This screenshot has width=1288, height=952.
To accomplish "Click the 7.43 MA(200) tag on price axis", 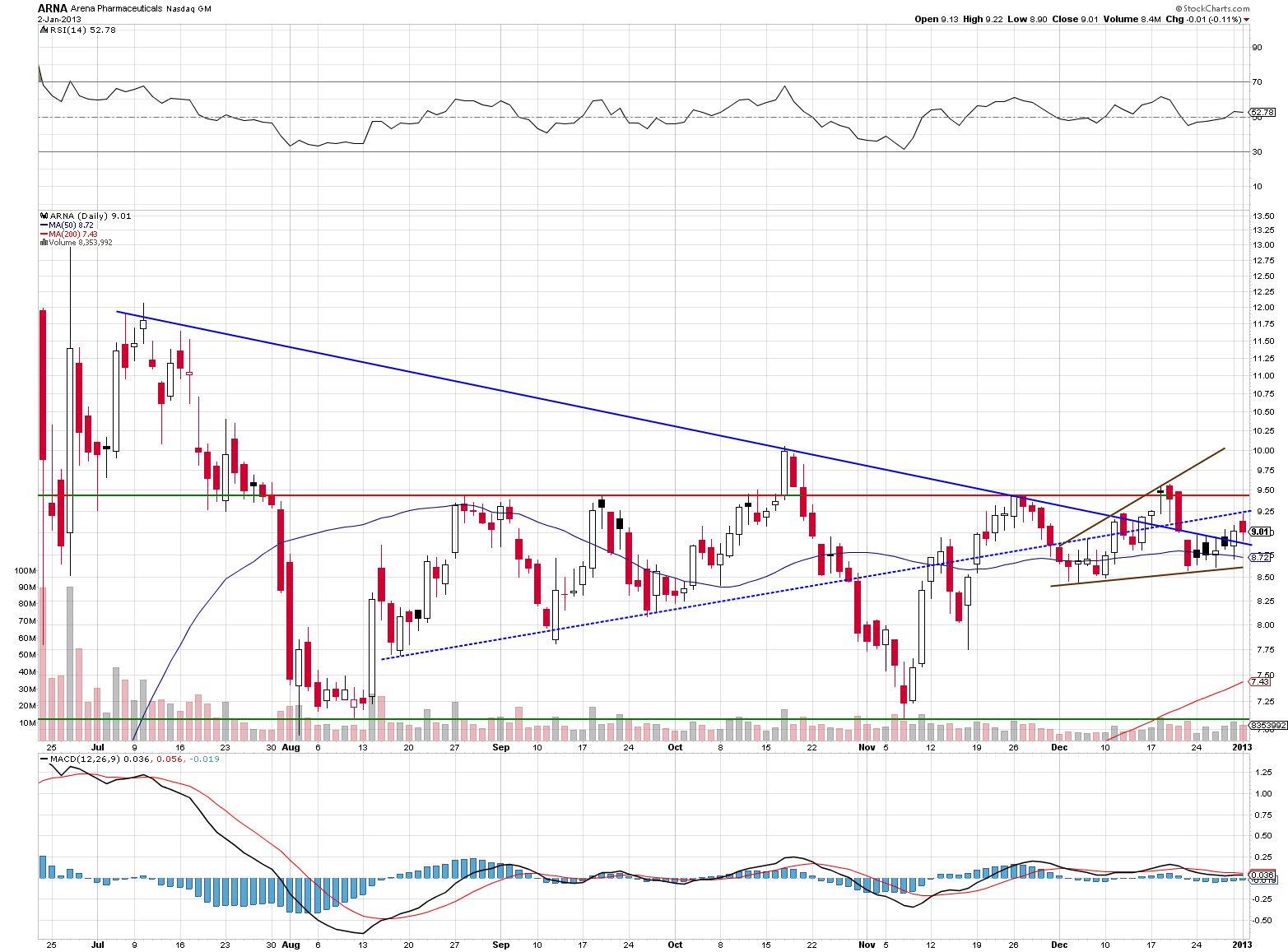I will (1260, 681).
